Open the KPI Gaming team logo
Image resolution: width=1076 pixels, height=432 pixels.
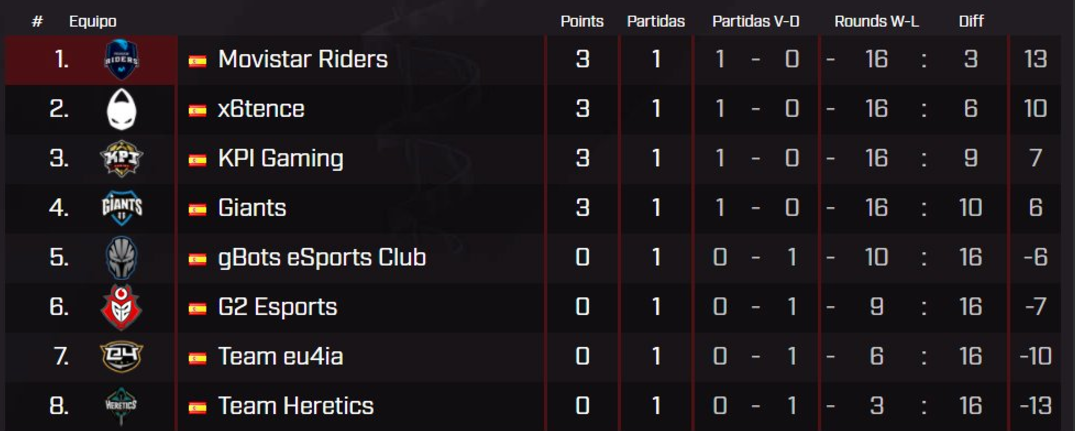point(121,159)
